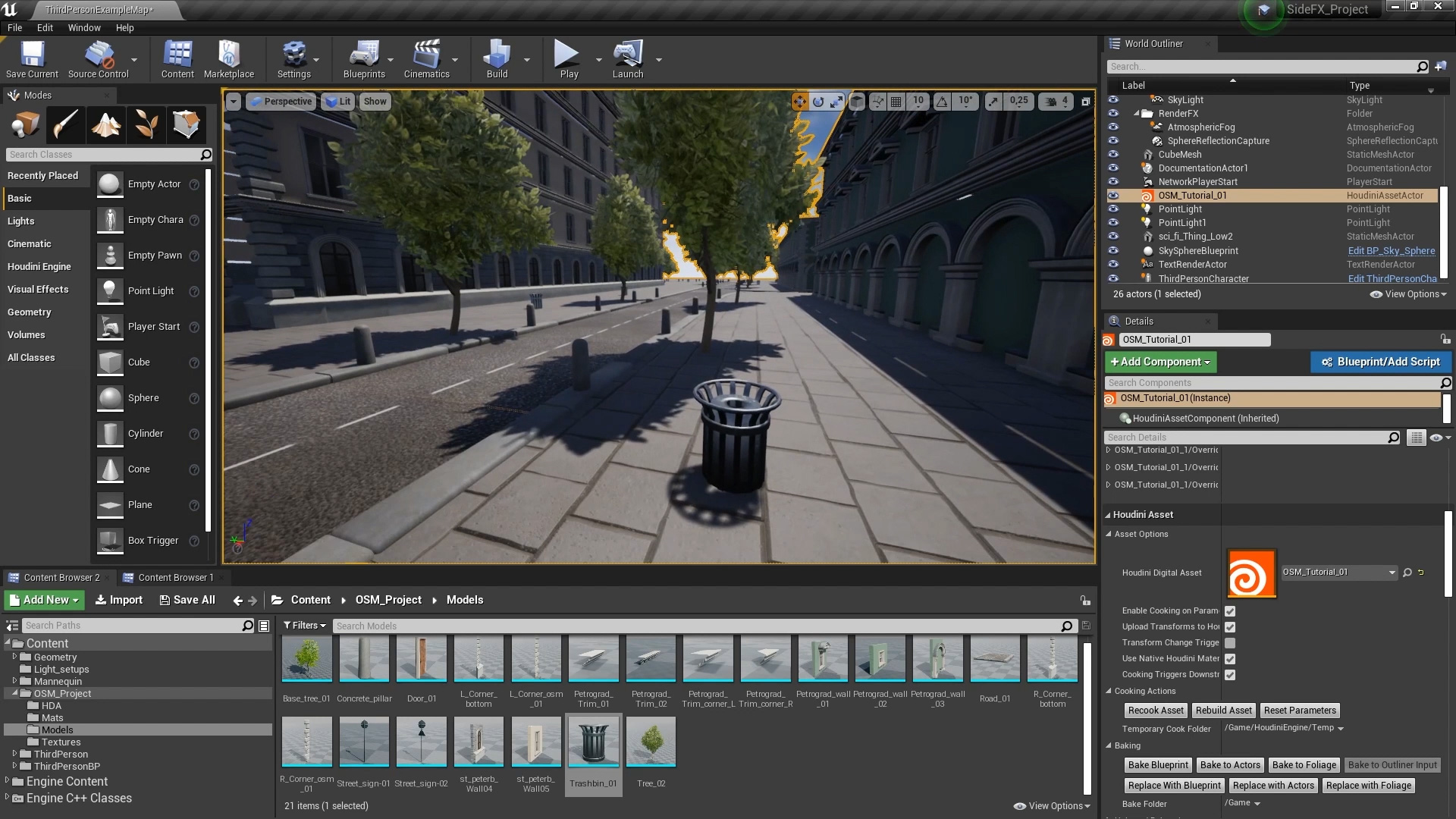Select the Visual Effects tool category
Screen dimensions: 1456x819
coord(37,289)
